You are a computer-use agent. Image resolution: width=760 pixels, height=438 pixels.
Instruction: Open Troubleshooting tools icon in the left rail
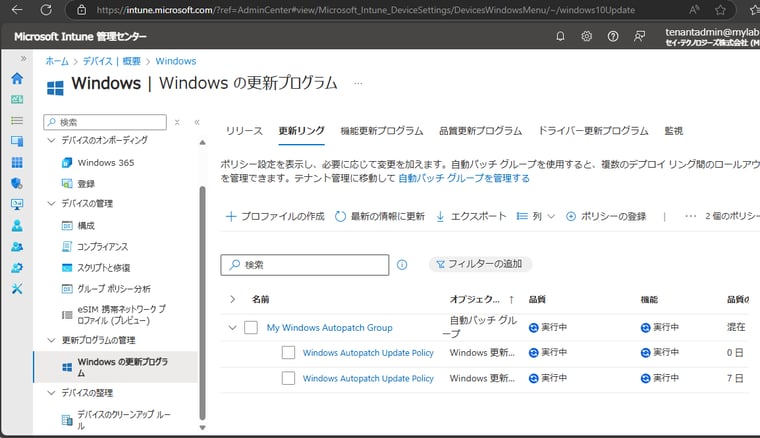[x=17, y=289]
